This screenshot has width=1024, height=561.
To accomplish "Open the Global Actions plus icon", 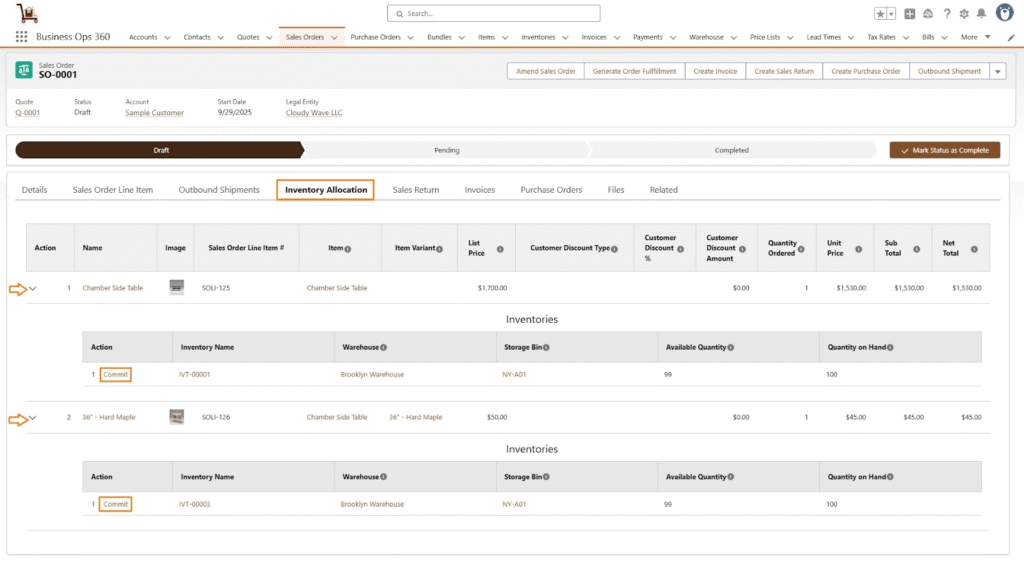I will (x=910, y=14).
